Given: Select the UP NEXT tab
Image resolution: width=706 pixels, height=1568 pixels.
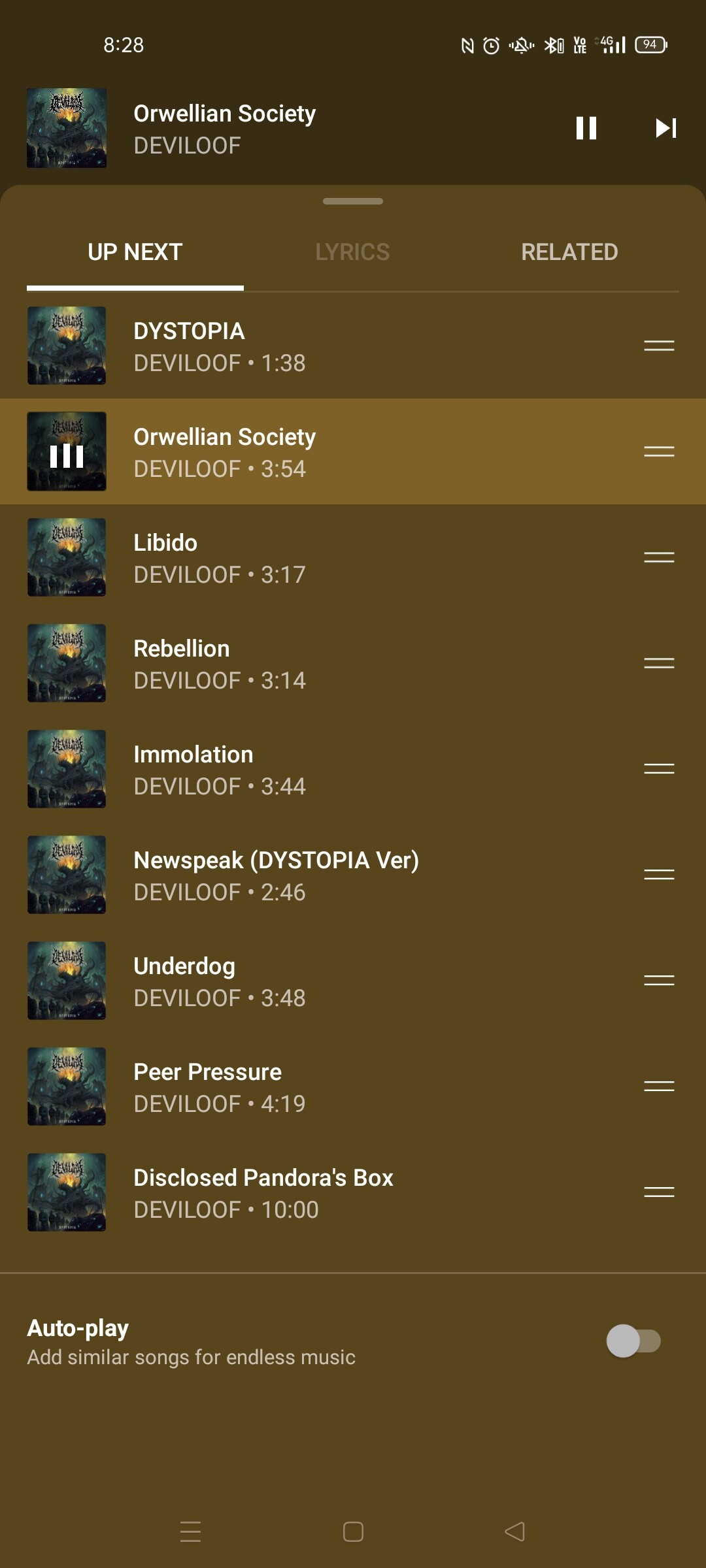Looking at the screenshot, I should 135,252.
